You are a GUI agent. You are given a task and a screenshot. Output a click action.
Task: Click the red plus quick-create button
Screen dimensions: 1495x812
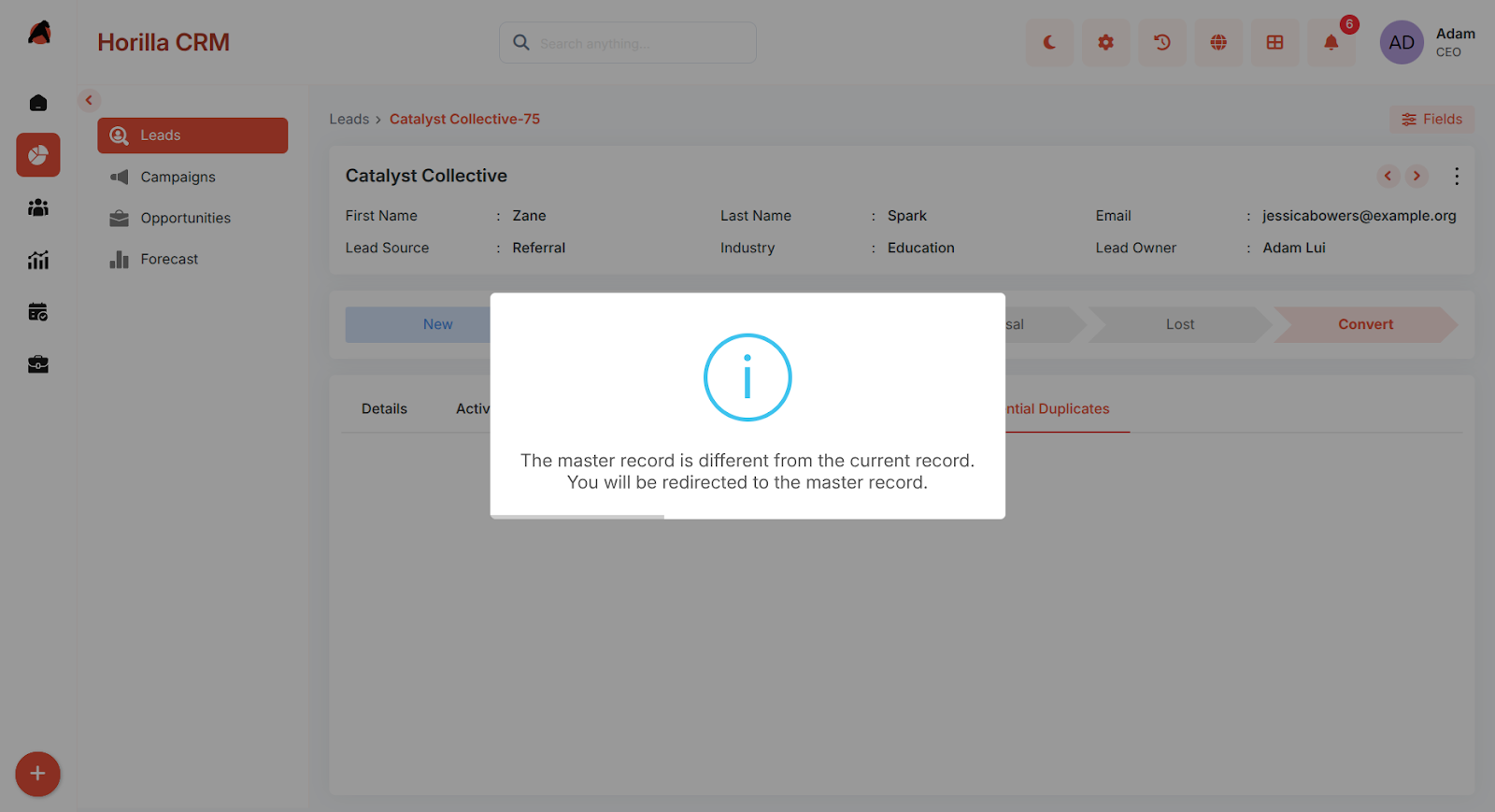[37, 774]
